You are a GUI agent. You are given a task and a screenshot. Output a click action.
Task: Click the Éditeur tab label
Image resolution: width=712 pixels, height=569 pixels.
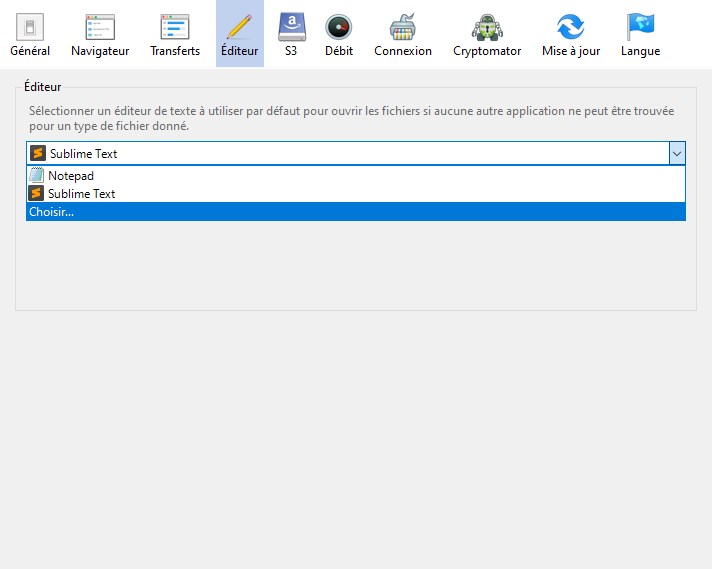239,51
